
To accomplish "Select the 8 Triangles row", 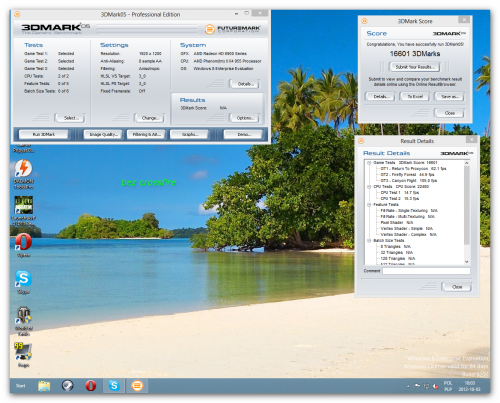I will point(395,247).
